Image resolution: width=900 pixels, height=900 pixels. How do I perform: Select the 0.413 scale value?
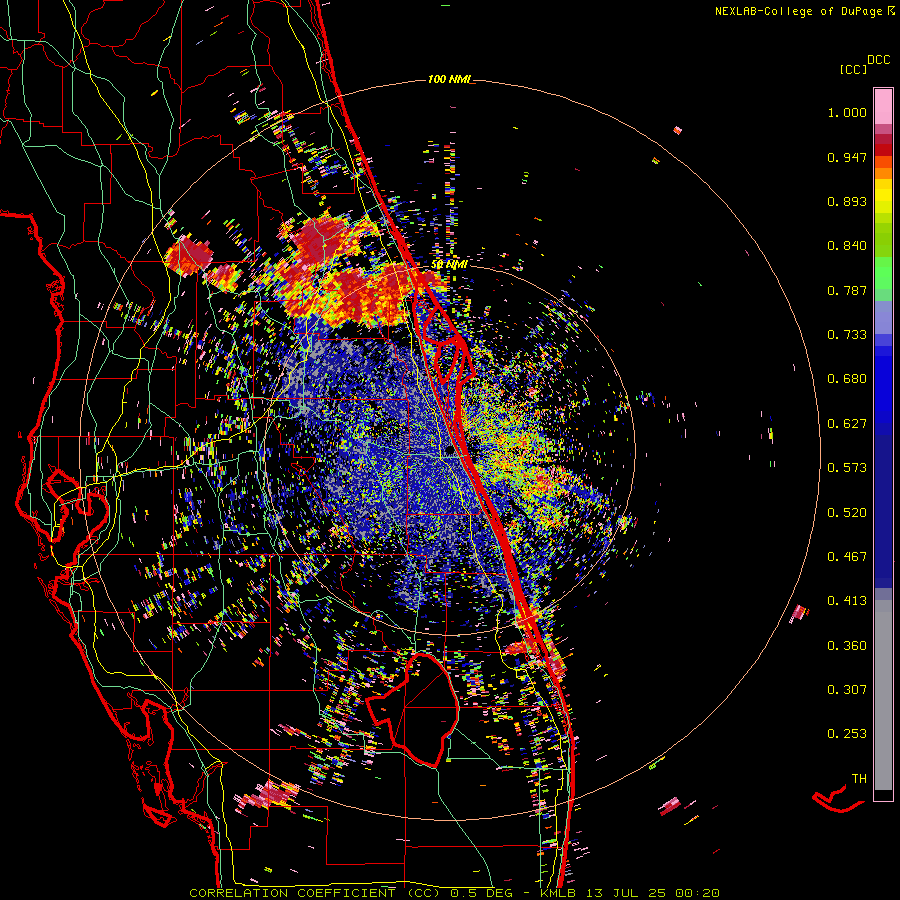pos(847,601)
